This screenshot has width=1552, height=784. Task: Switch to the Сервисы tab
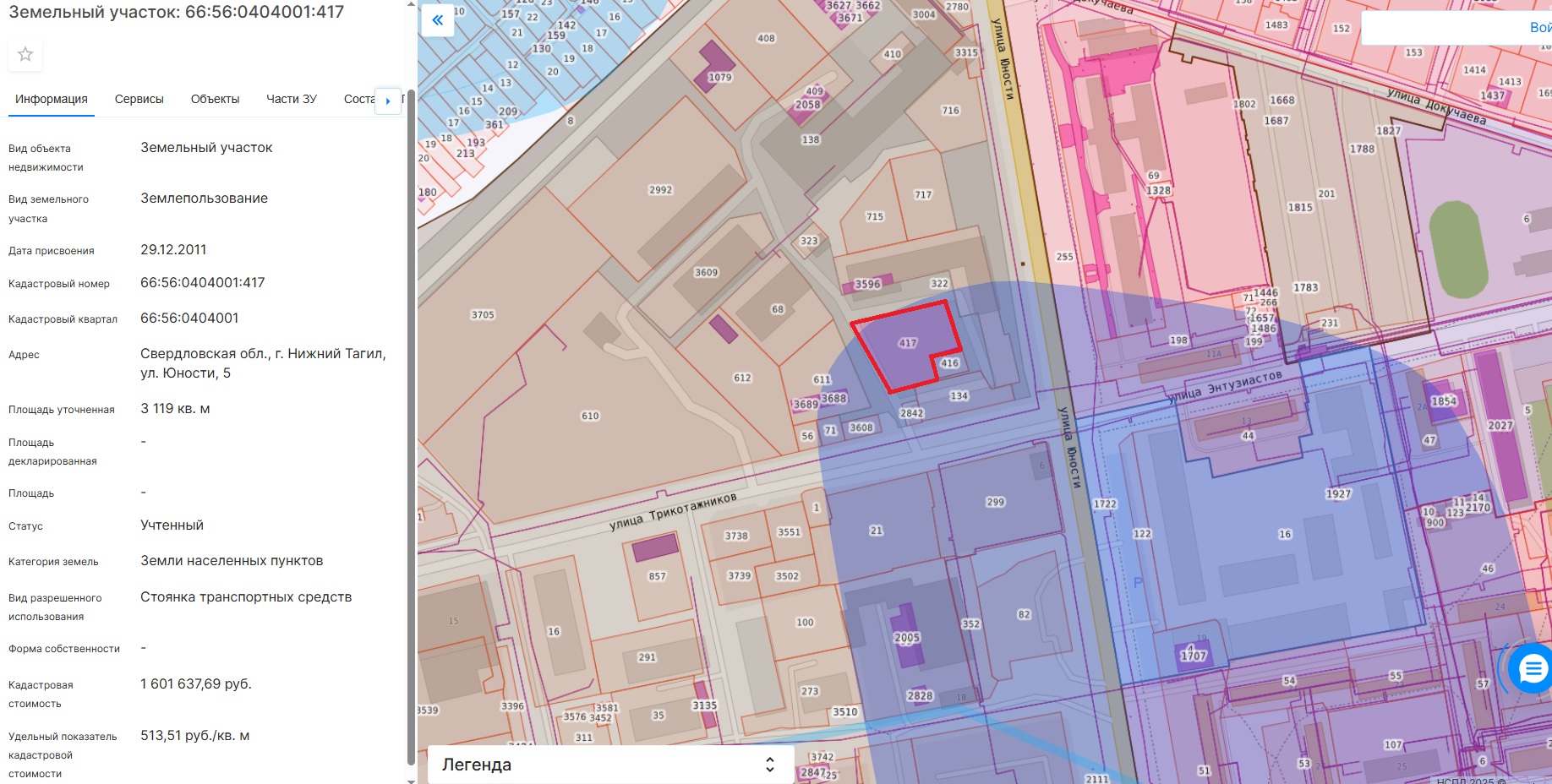[x=139, y=99]
